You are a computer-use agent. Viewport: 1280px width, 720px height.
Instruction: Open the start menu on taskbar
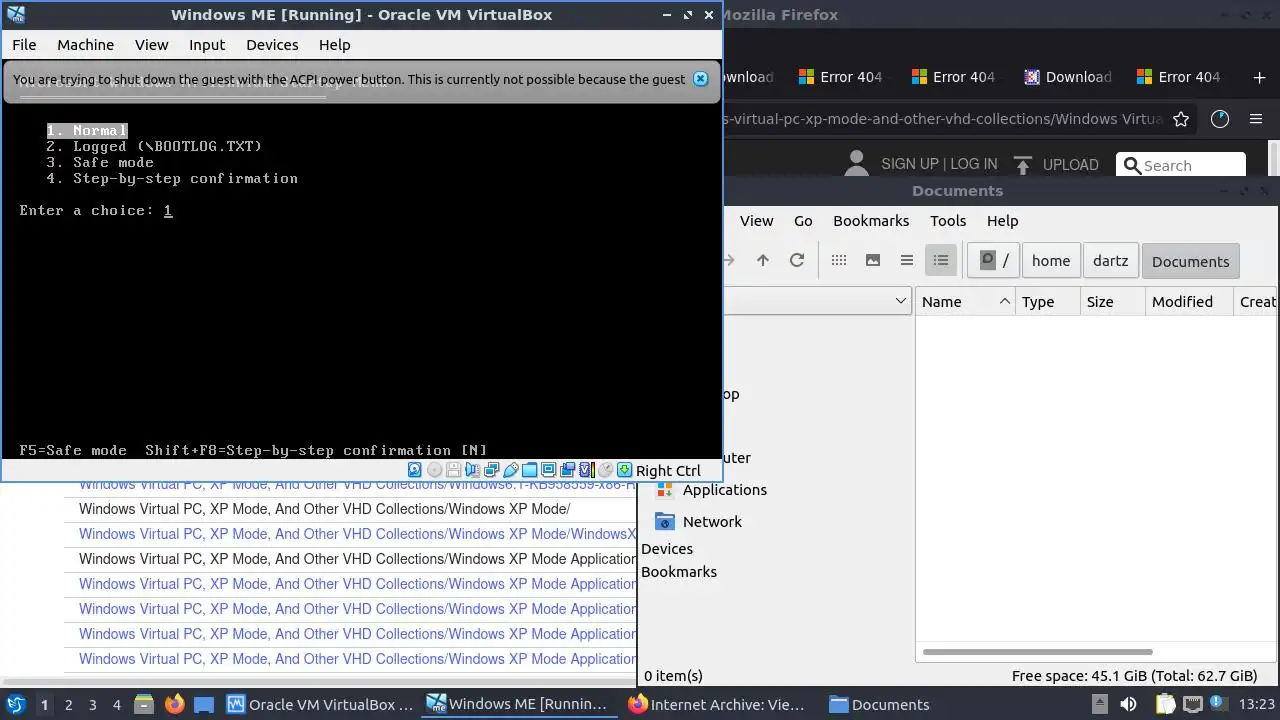click(15, 704)
